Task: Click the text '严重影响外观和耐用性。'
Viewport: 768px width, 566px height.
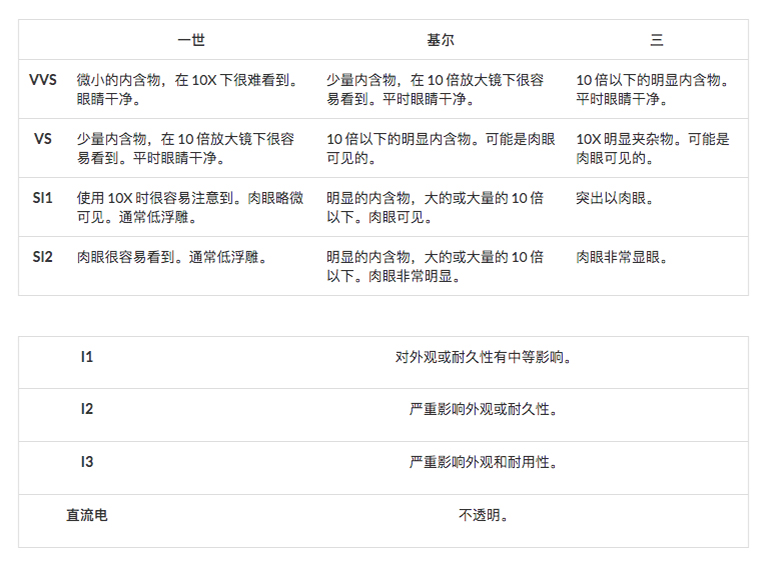Action: [x=483, y=462]
